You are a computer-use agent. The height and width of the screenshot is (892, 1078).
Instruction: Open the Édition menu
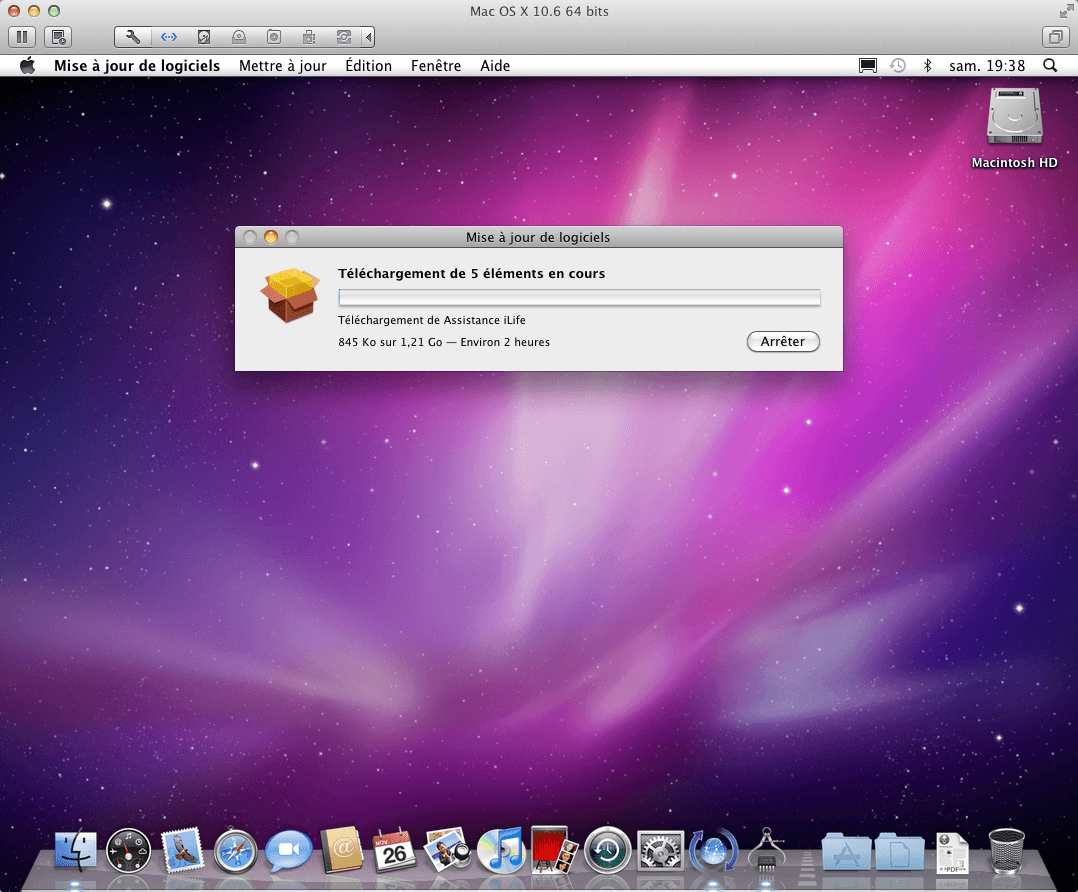tap(368, 66)
